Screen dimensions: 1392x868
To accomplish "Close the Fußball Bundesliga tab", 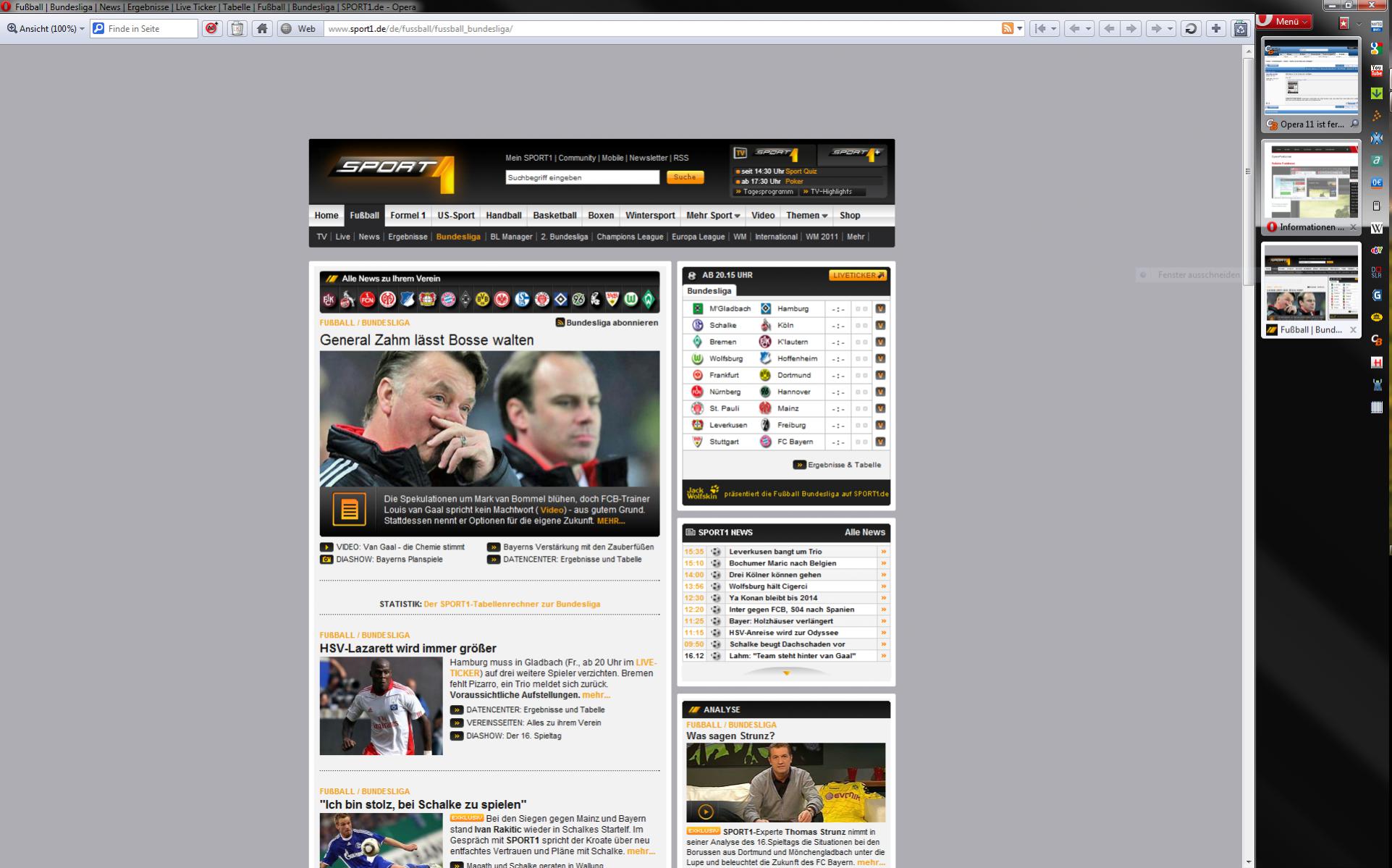I will click(1353, 330).
